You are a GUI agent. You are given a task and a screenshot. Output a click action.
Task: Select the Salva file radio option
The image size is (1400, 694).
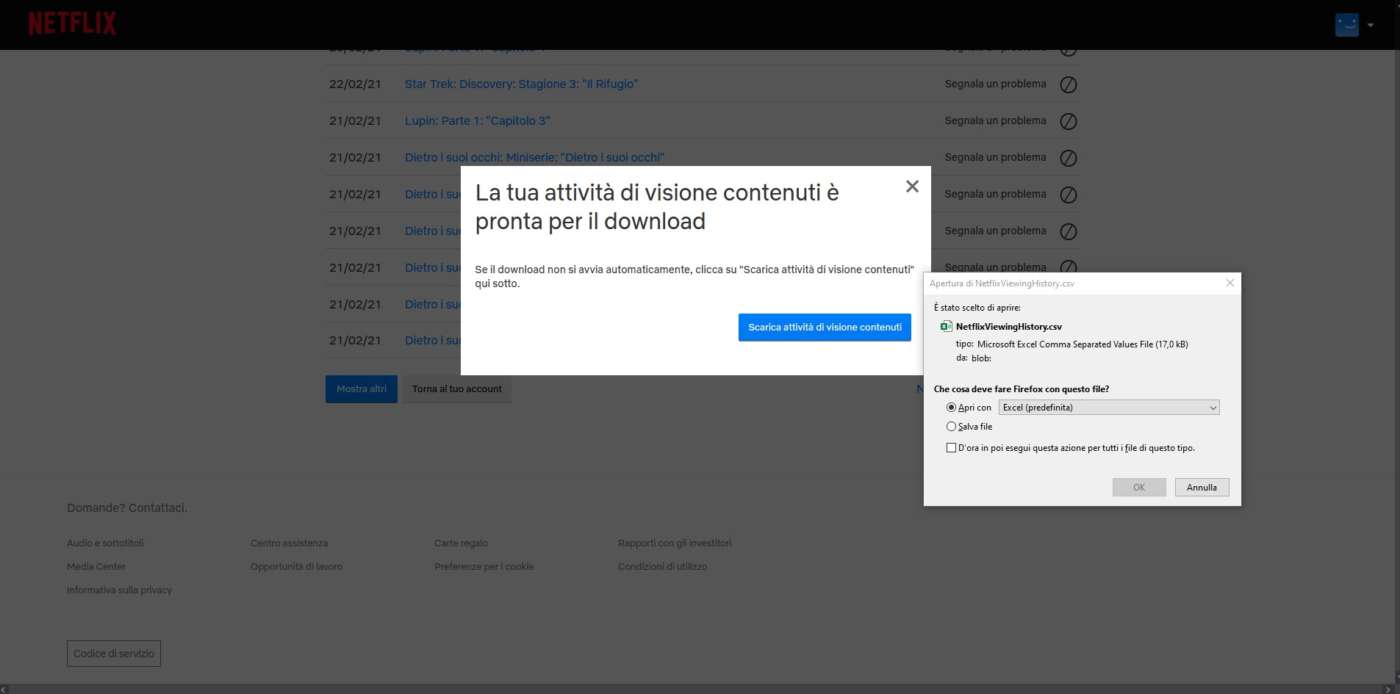951,427
